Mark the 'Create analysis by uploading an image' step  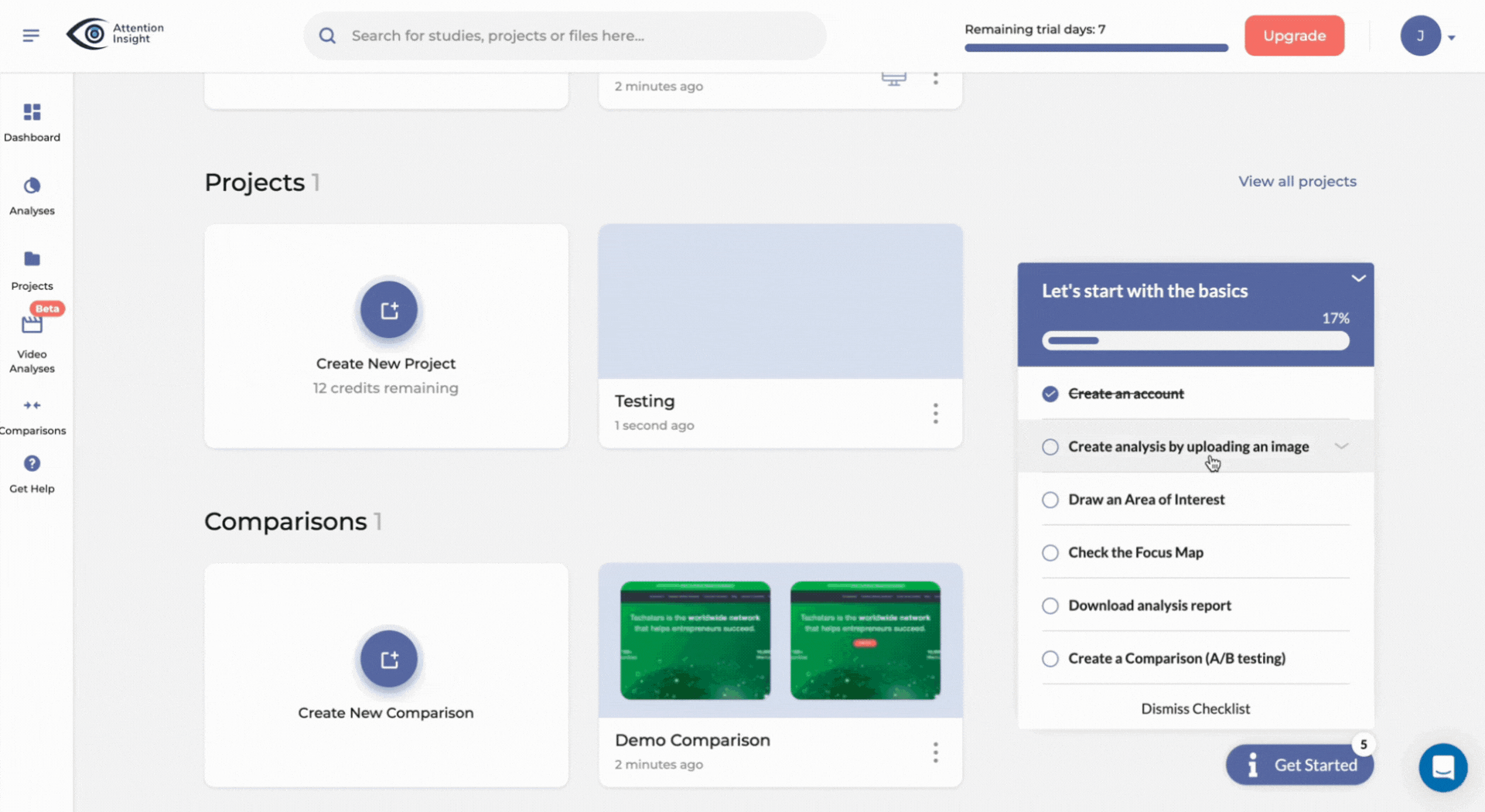coord(1050,447)
